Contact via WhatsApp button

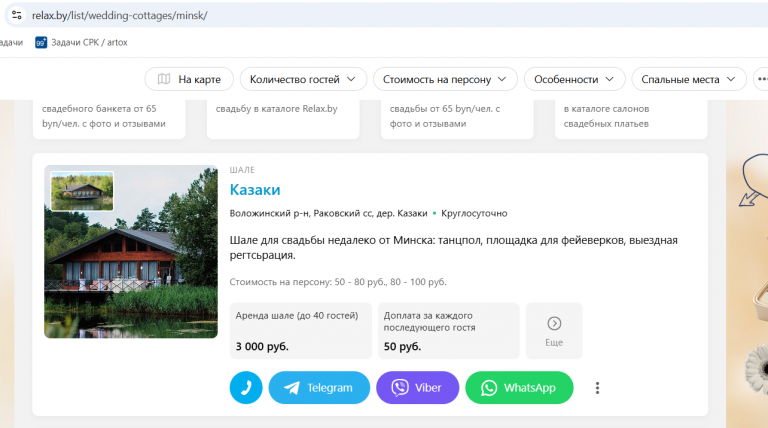[x=519, y=388]
